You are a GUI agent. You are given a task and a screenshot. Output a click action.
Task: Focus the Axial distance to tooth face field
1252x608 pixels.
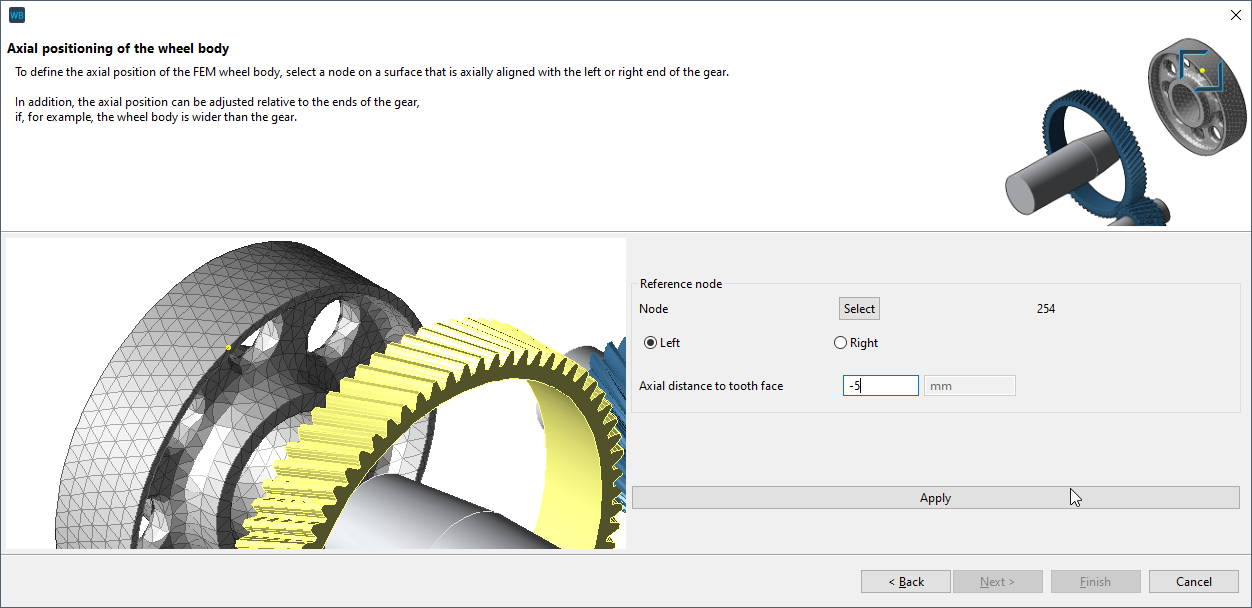click(880, 386)
